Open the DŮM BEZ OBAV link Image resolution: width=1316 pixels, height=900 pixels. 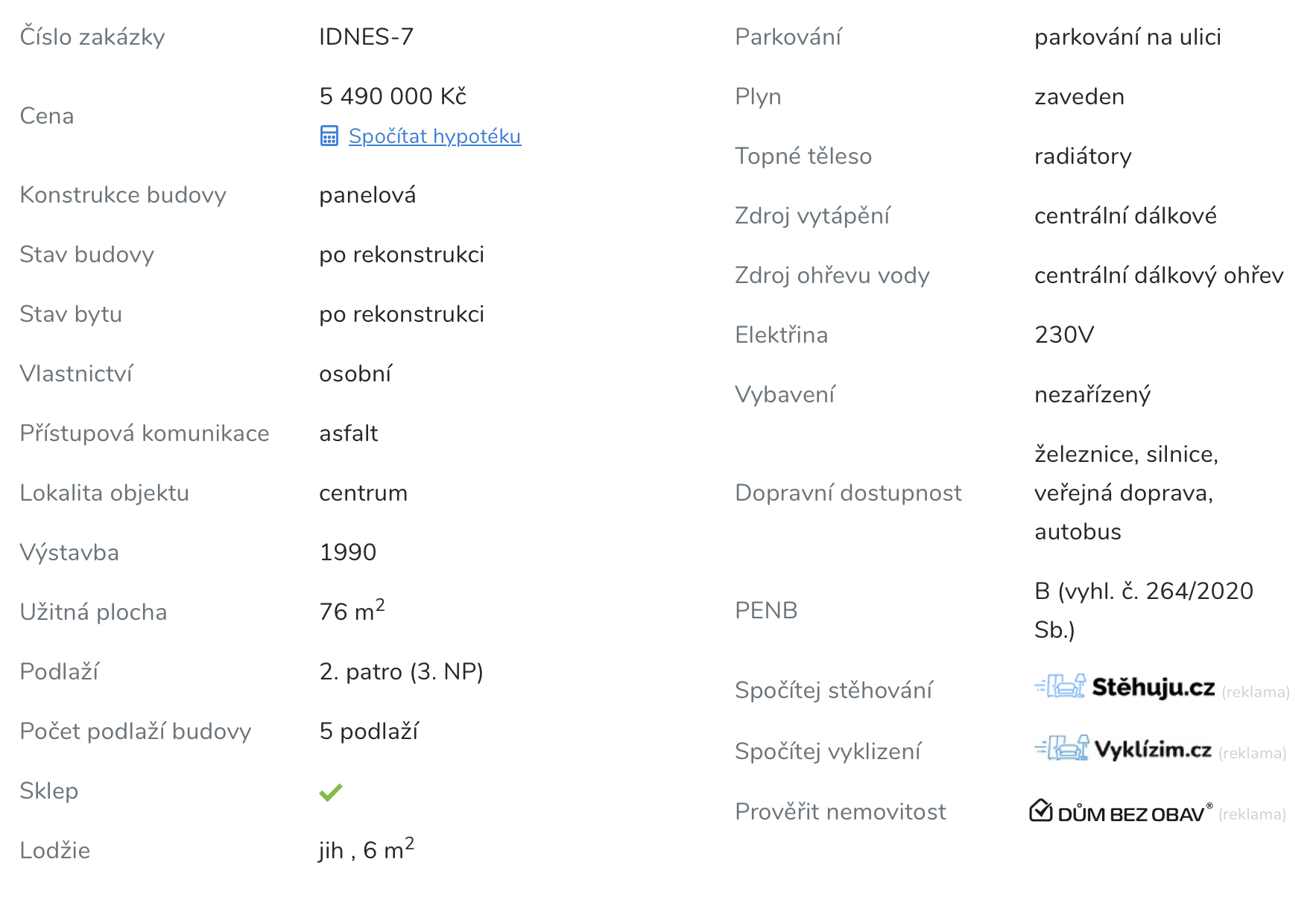[1130, 814]
